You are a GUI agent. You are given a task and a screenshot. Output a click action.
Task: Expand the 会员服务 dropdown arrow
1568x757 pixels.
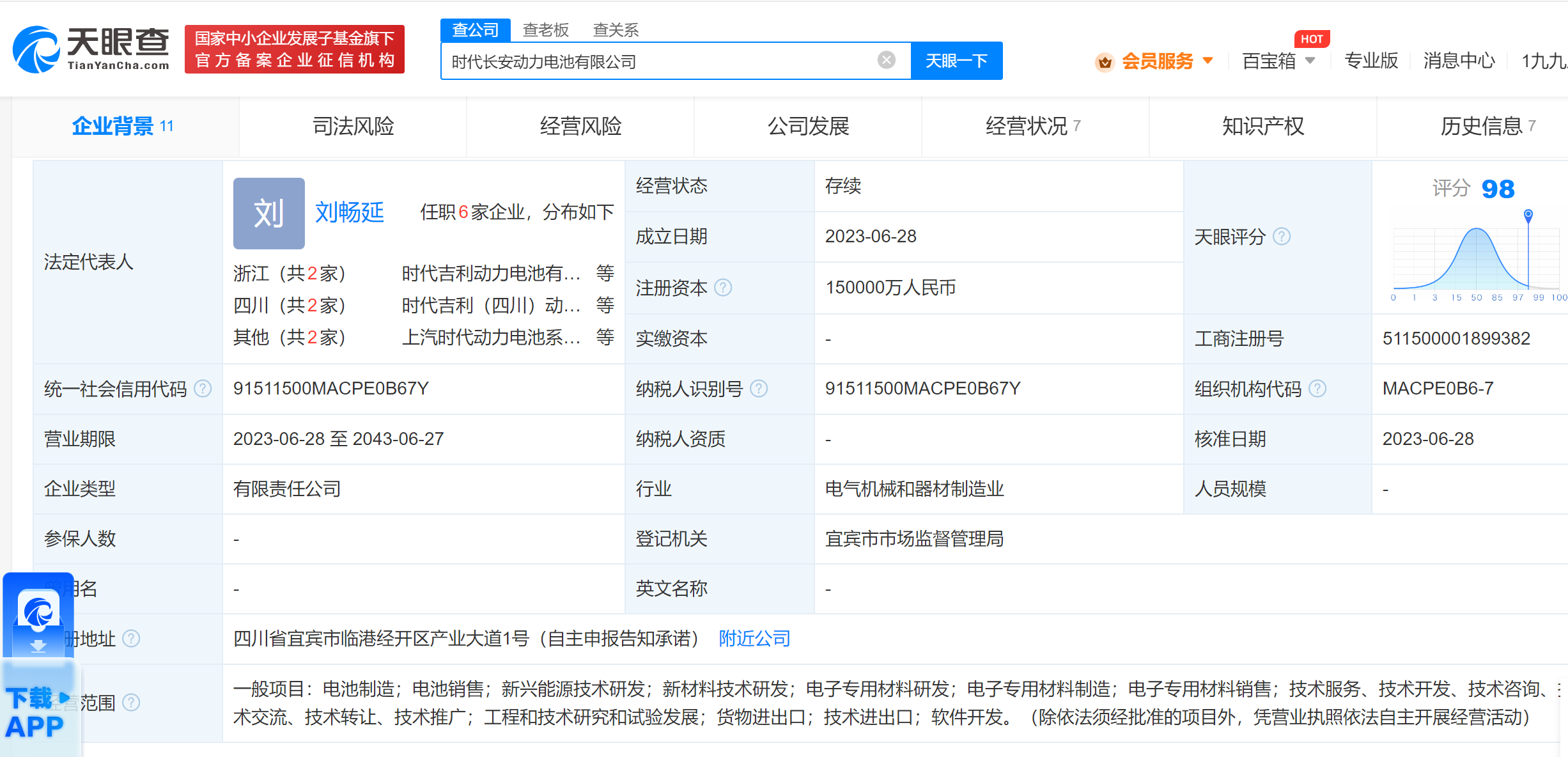[1207, 61]
